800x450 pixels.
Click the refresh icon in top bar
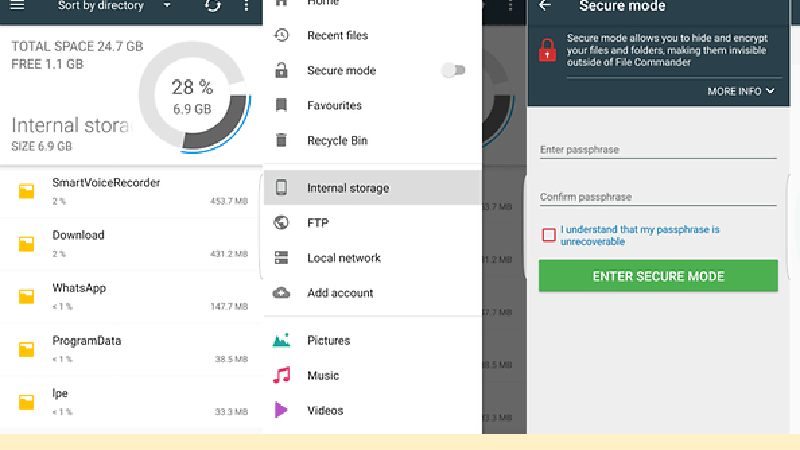pyautogui.click(x=213, y=6)
